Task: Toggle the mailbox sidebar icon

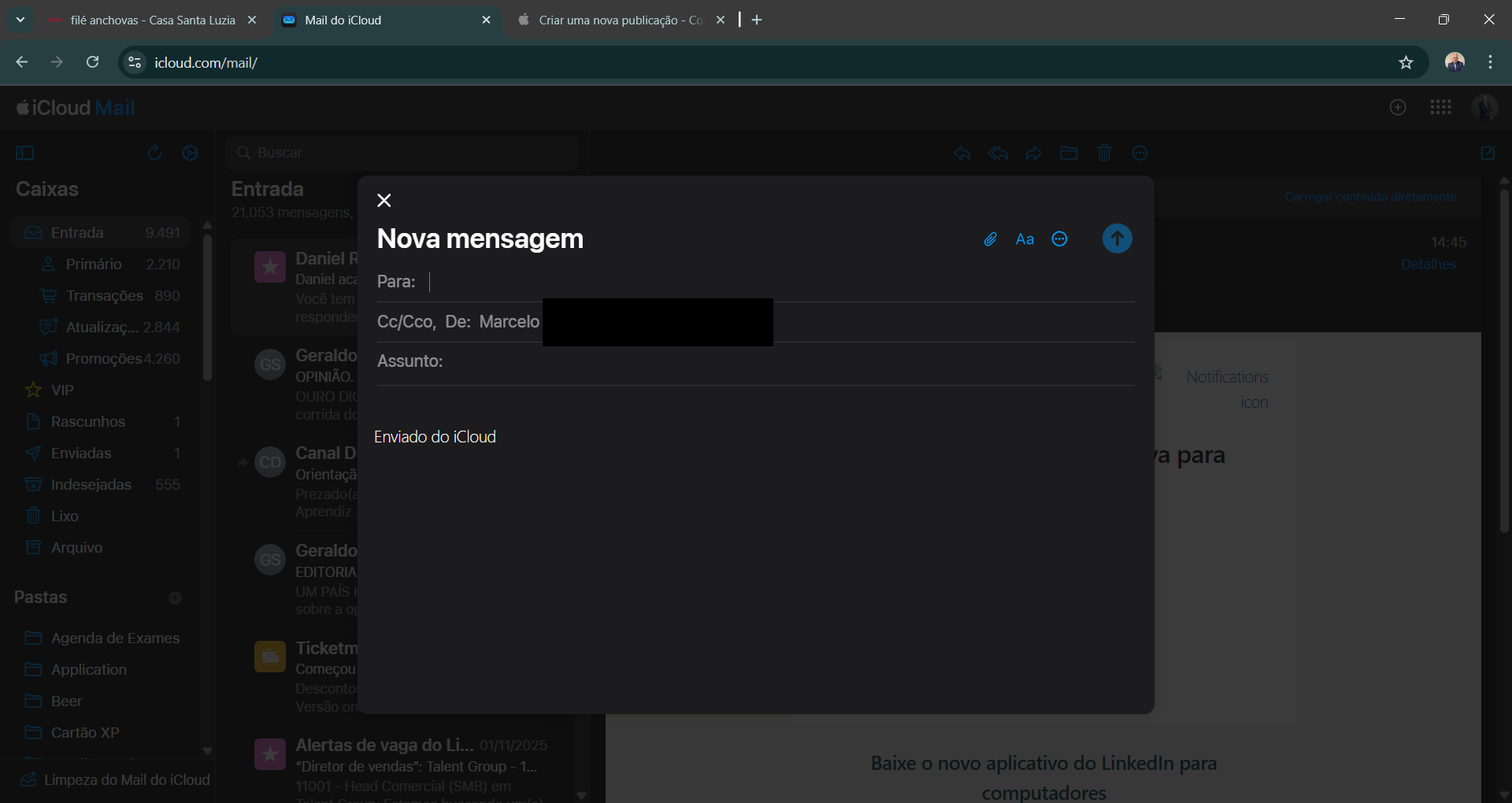Action: point(25,153)
